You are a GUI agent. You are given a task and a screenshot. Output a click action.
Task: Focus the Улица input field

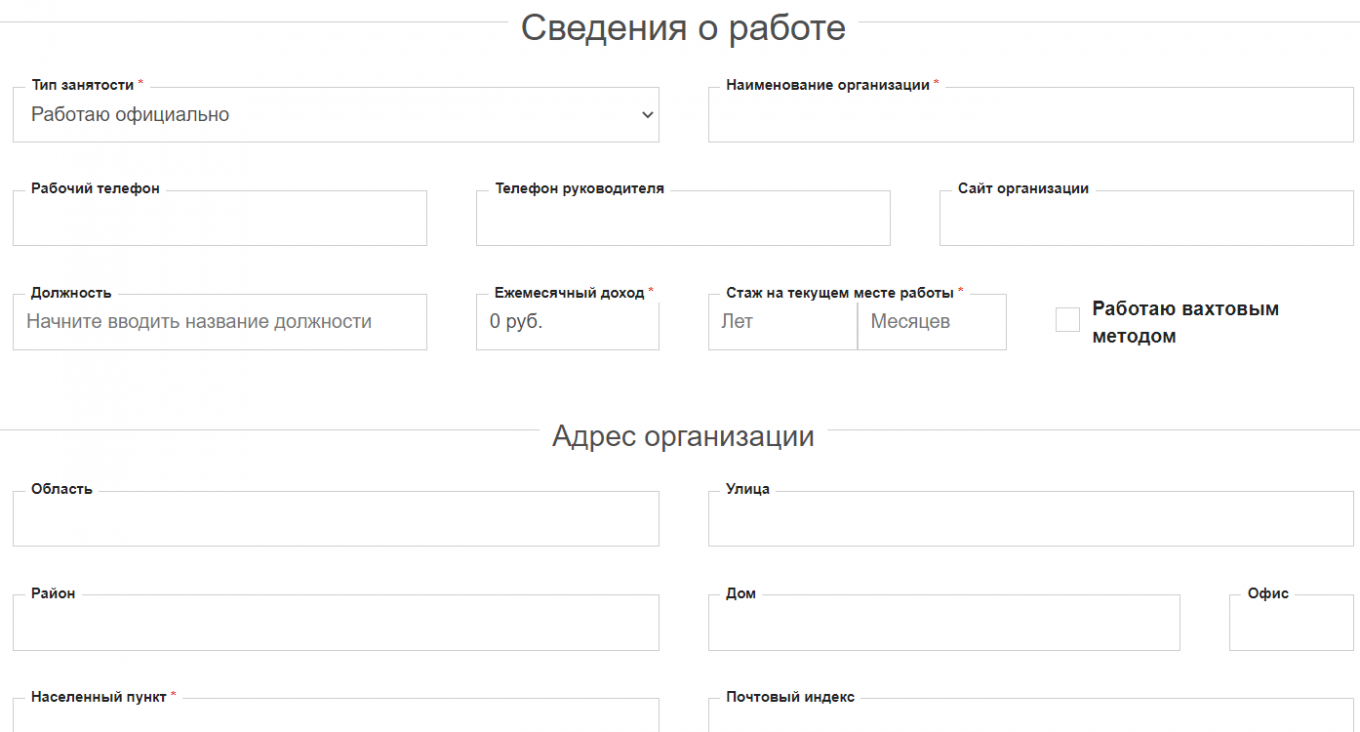click(1030, 519)
